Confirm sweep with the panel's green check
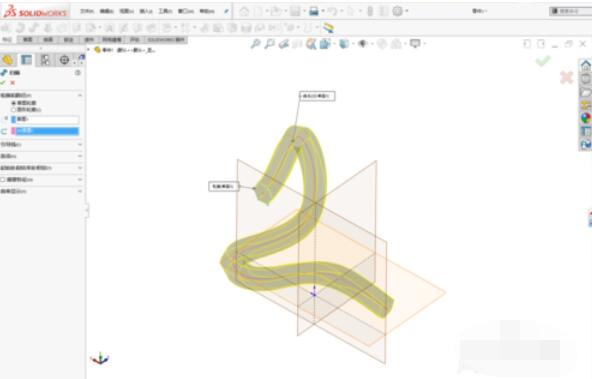The image size is (592, 379). point(3,83)
